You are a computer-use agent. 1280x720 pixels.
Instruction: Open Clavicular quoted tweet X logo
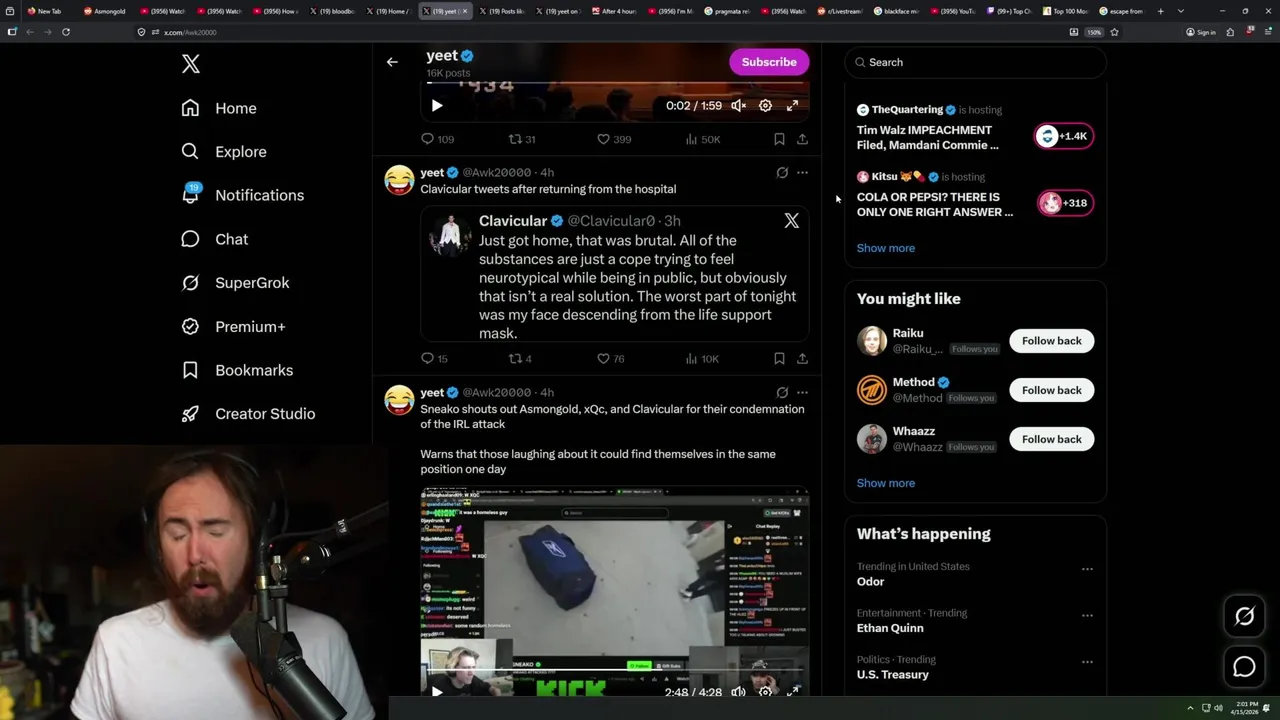[x=791, y=221]
